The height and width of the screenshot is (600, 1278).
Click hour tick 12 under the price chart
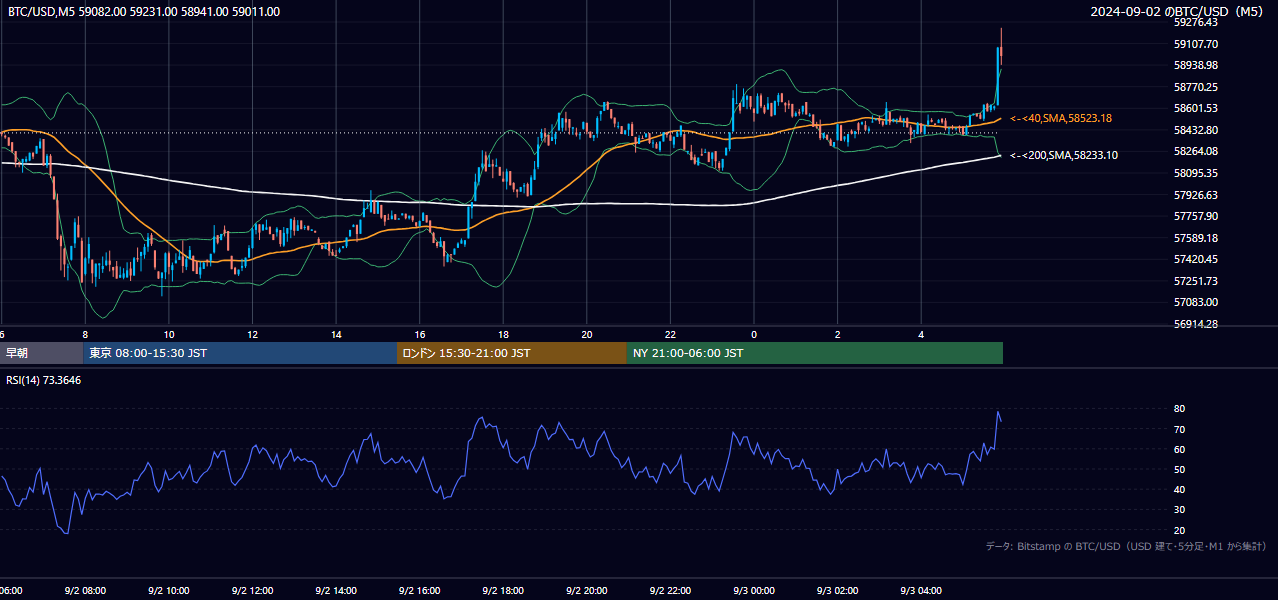click(x=253, y=334)
